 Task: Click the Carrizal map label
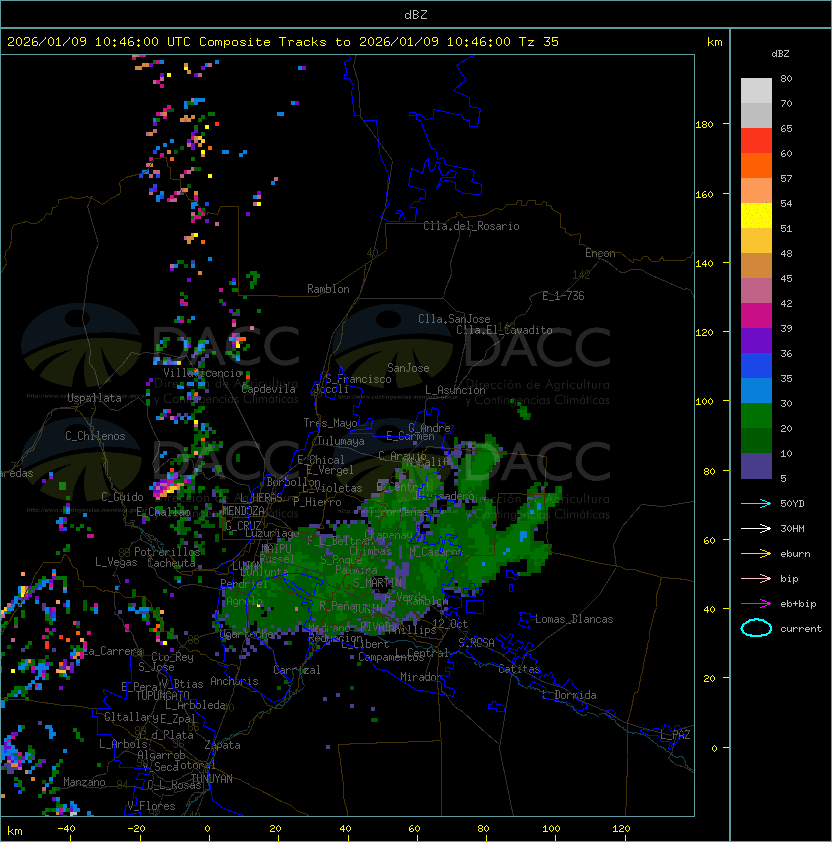(x=296, y=670)
